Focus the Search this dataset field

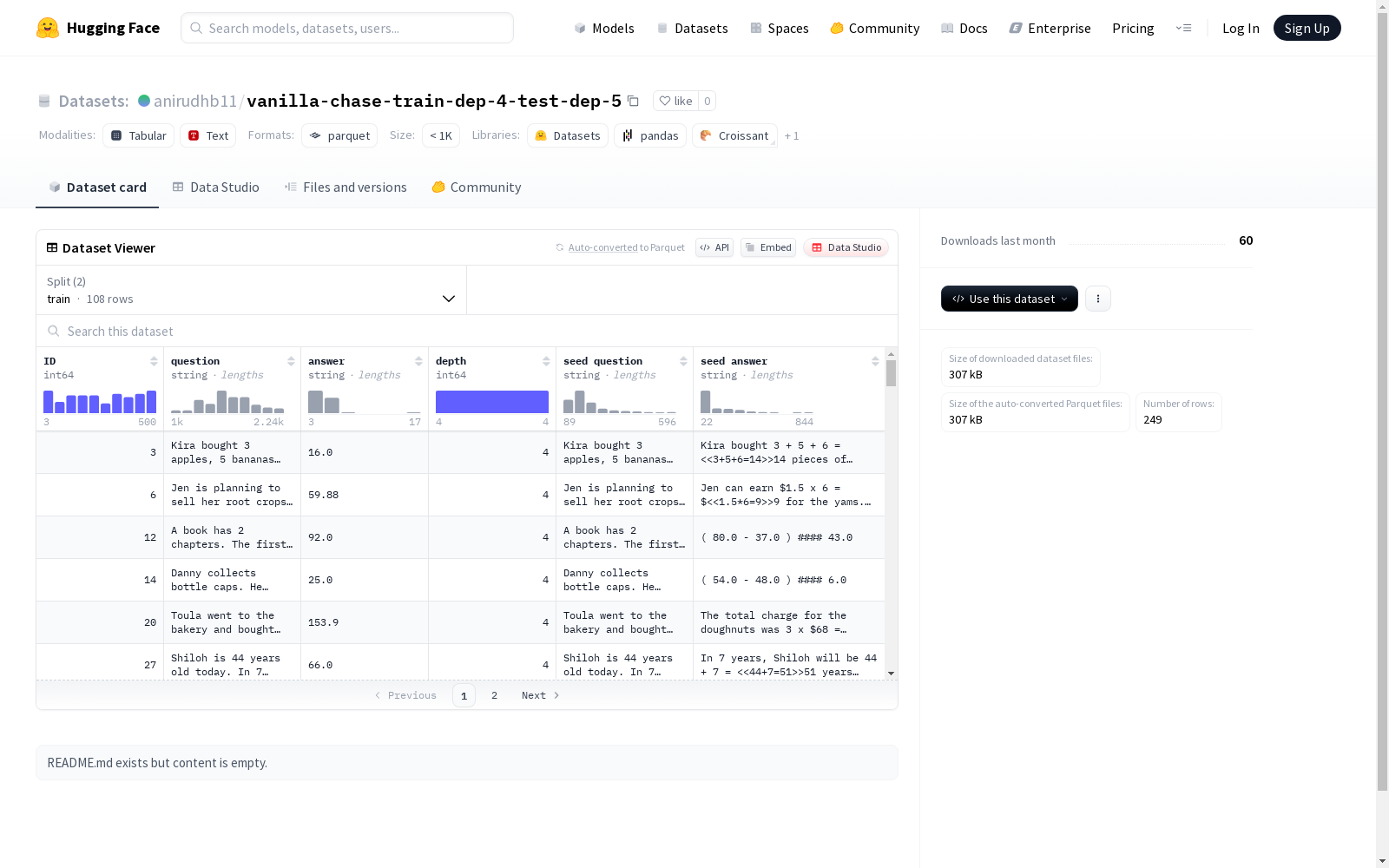coord(467,331)
